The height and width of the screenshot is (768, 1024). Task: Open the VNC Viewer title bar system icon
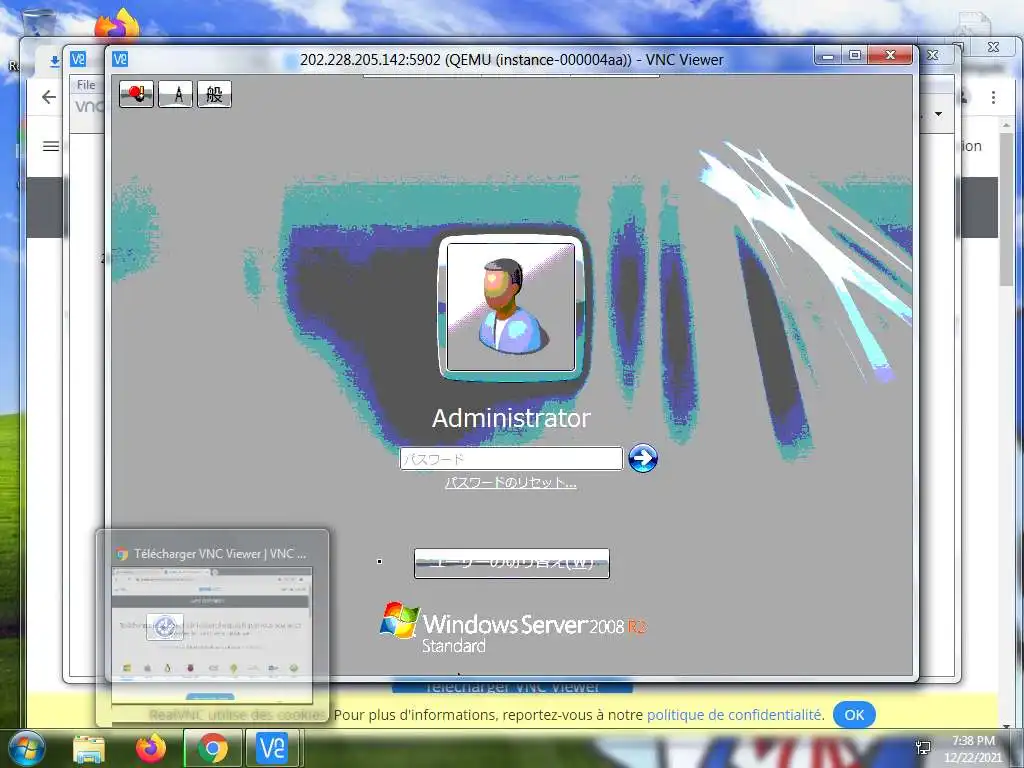pos(120,59)
